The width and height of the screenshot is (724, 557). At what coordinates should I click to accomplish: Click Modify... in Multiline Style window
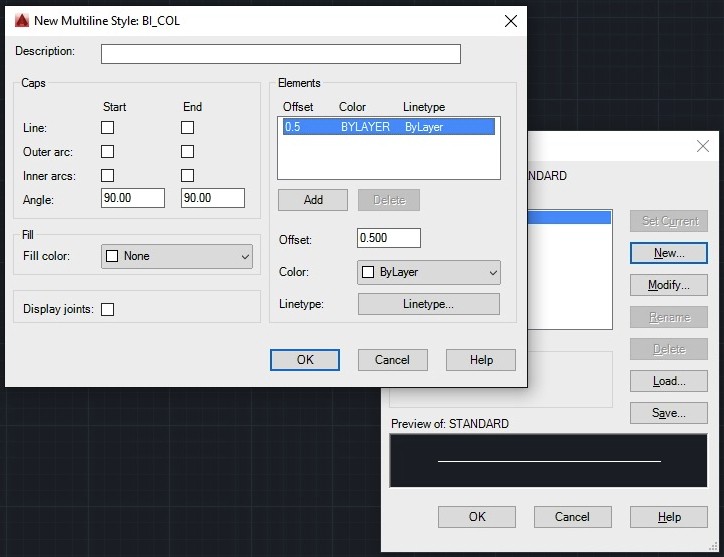click(669, 285)
